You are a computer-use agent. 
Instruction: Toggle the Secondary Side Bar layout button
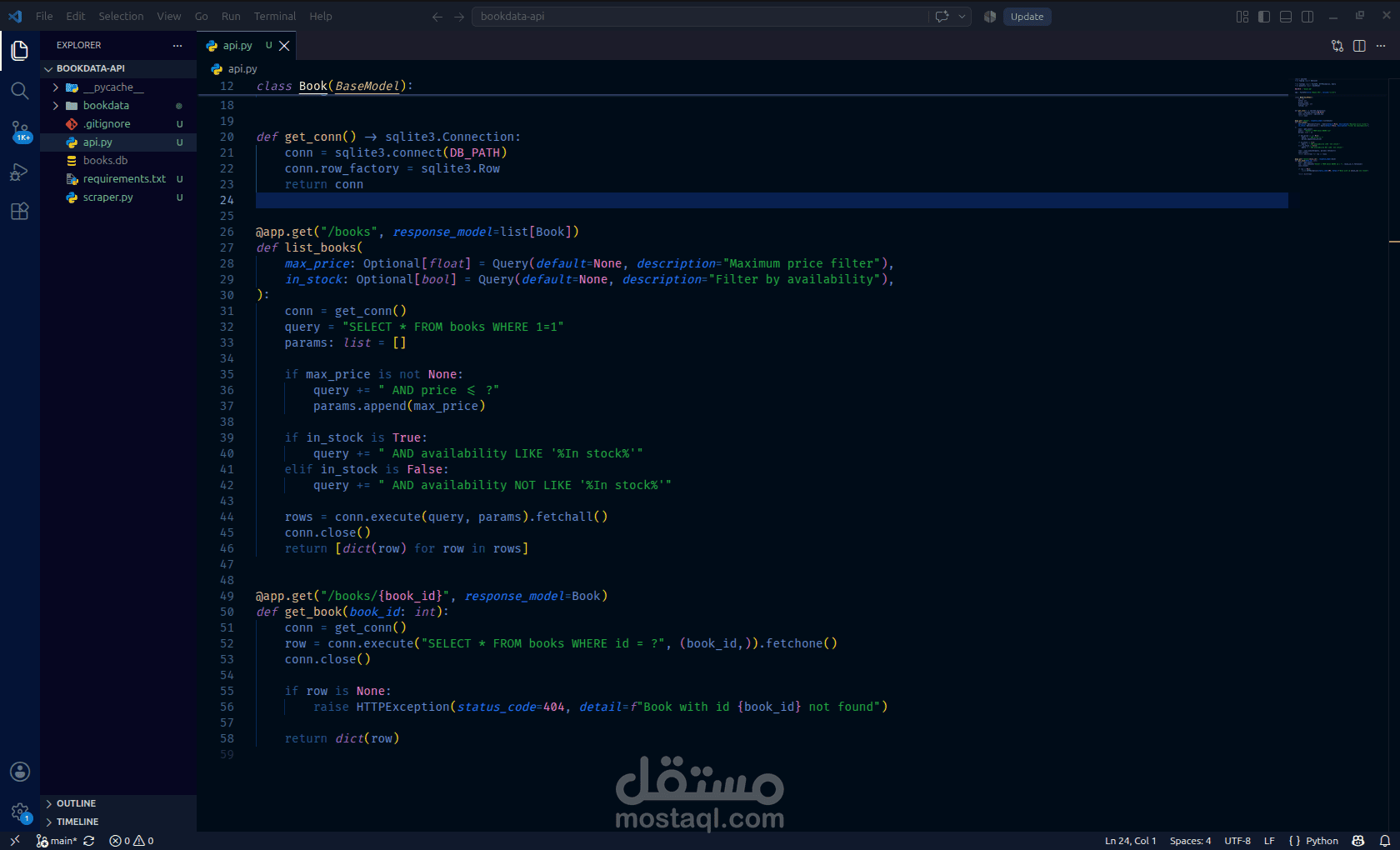coord(1307,17)
